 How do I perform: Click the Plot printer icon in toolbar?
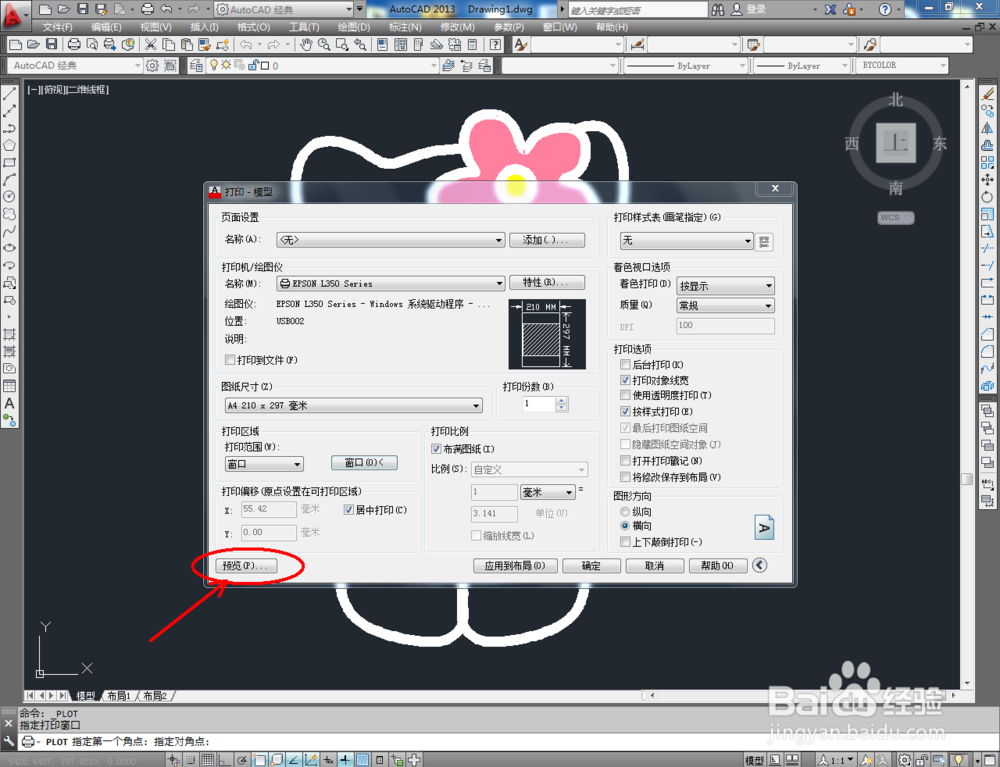pos(74,44)
